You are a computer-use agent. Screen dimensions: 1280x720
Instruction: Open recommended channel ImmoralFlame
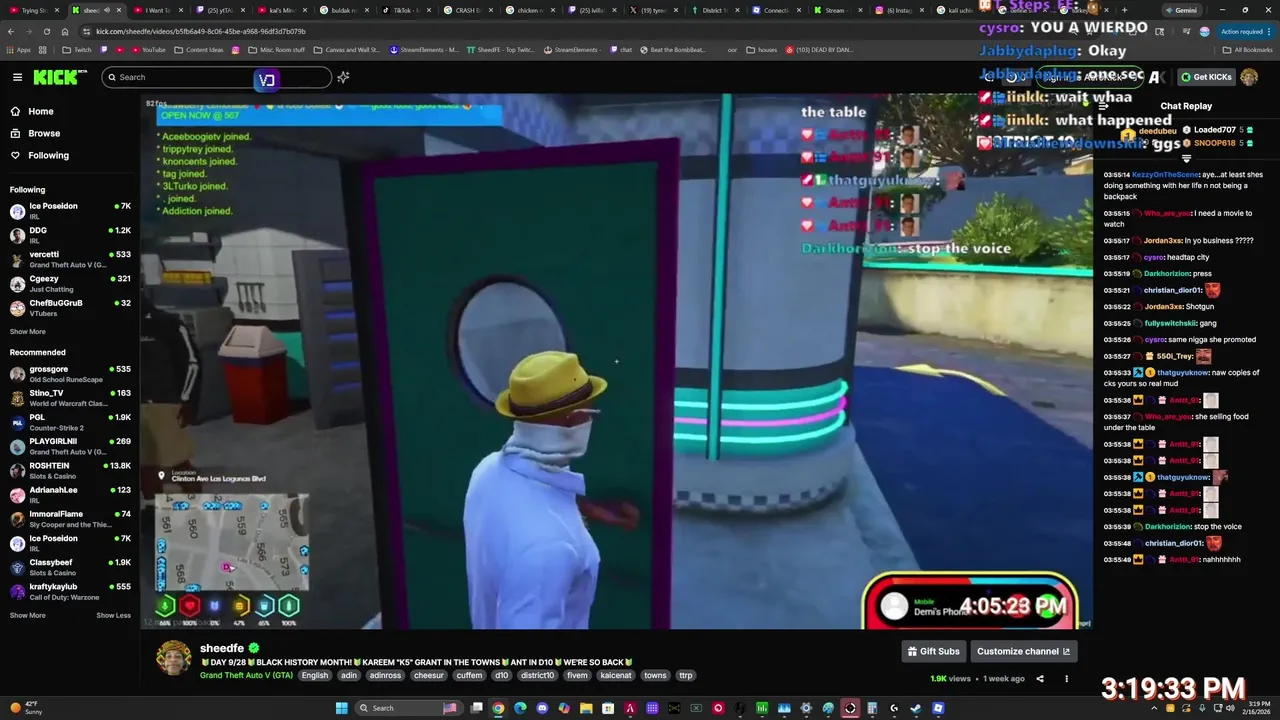pos(70,518)
